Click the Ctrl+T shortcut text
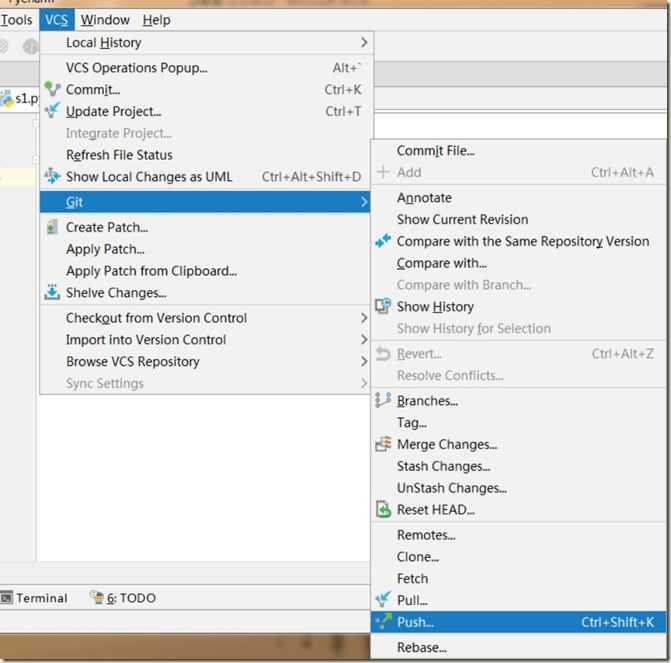 pyautogui.click(x=343, y=111)
